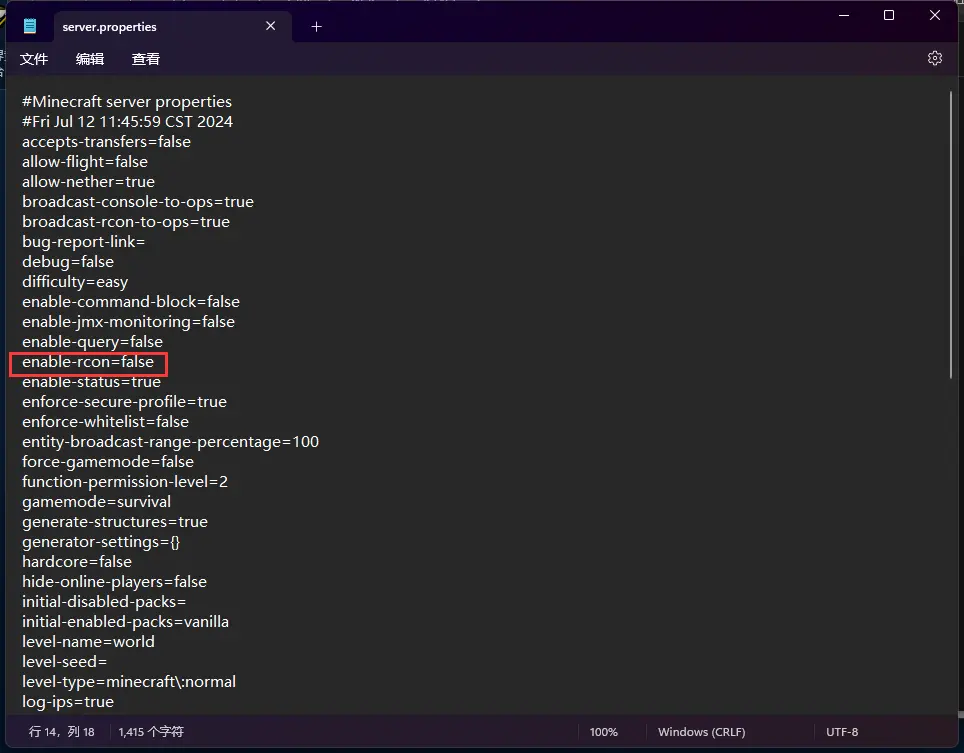Screen dimensions: 964x753
Task: Minimize the Notepad window
Action: (x=843, y=16)
